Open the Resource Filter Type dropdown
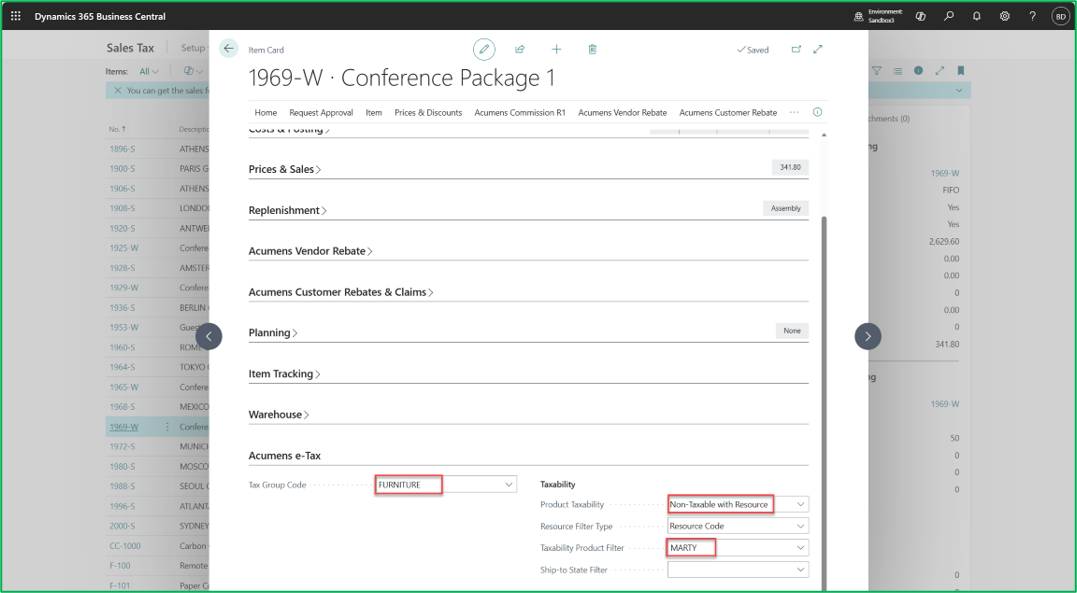 point(800,526)
